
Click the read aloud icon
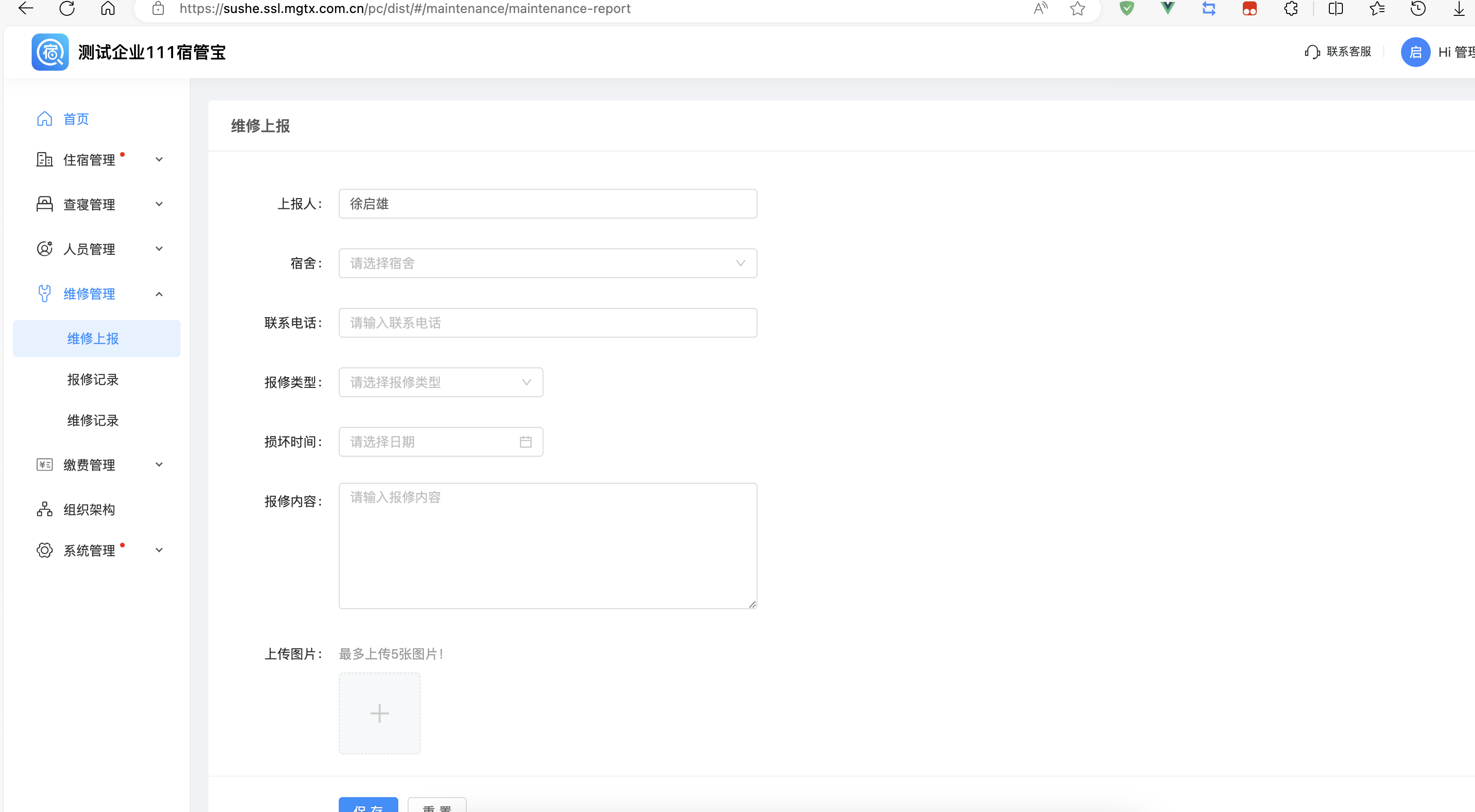click(x=1040, y=8)
